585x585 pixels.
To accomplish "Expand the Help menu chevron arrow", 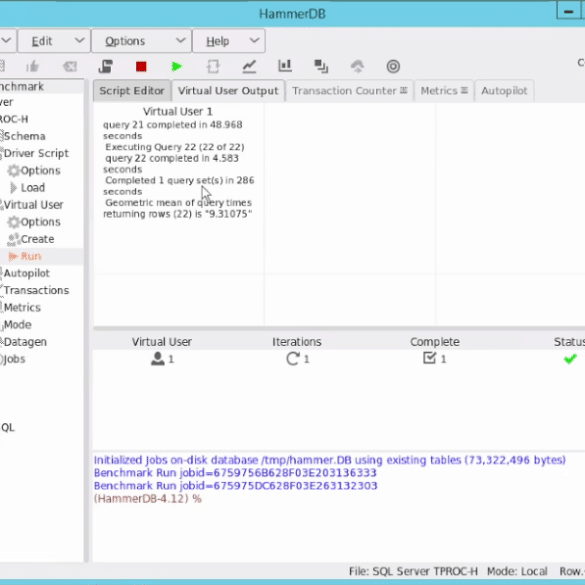I will tap(254, 40).
